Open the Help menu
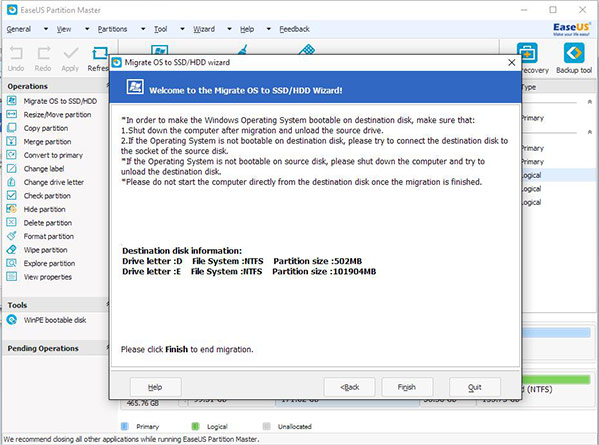This screenshot has width=599, height=445. point(247,29)
